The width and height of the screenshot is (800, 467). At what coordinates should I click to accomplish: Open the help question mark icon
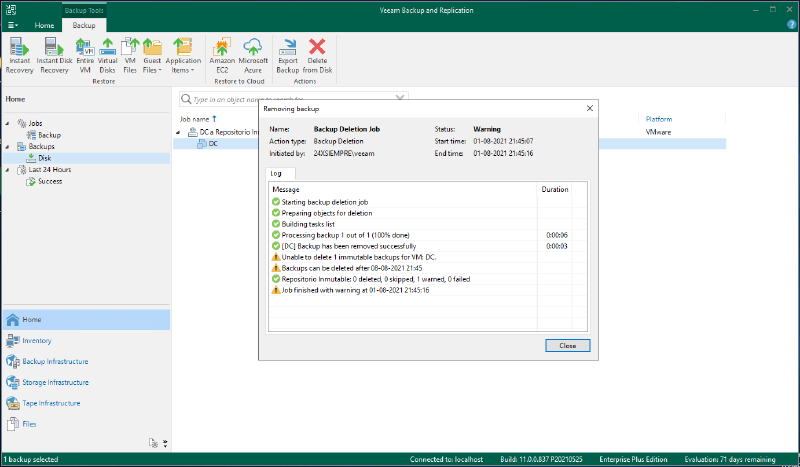click(x=791, y=24)
